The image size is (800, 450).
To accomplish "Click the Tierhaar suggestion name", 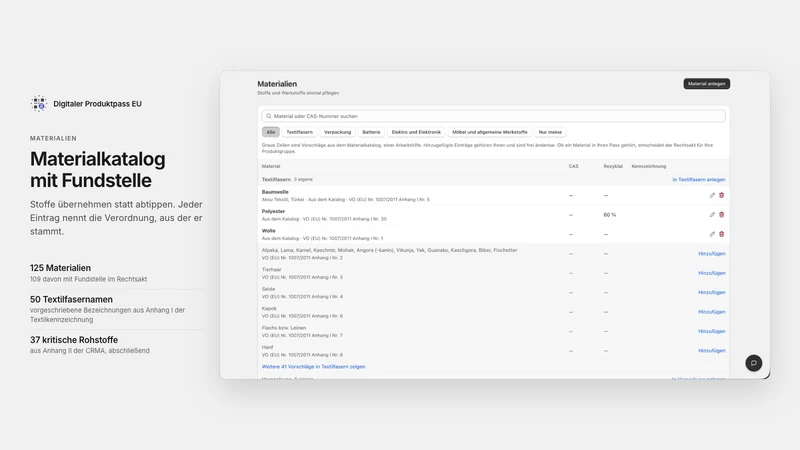I will click(x=271, y=269).
